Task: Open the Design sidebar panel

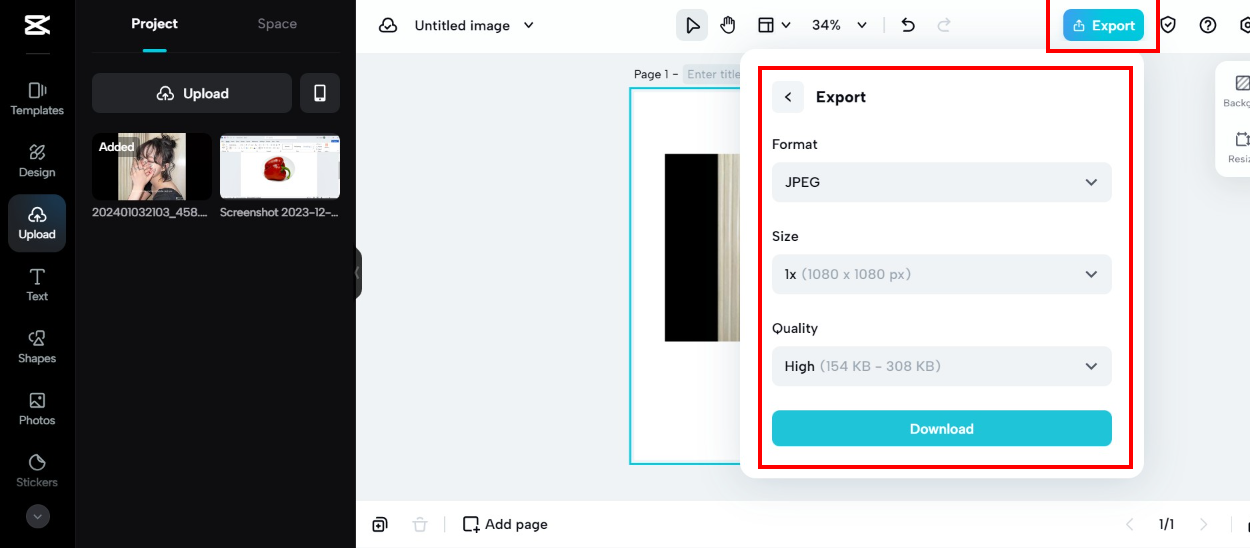Action: click(x=37, y=161)
